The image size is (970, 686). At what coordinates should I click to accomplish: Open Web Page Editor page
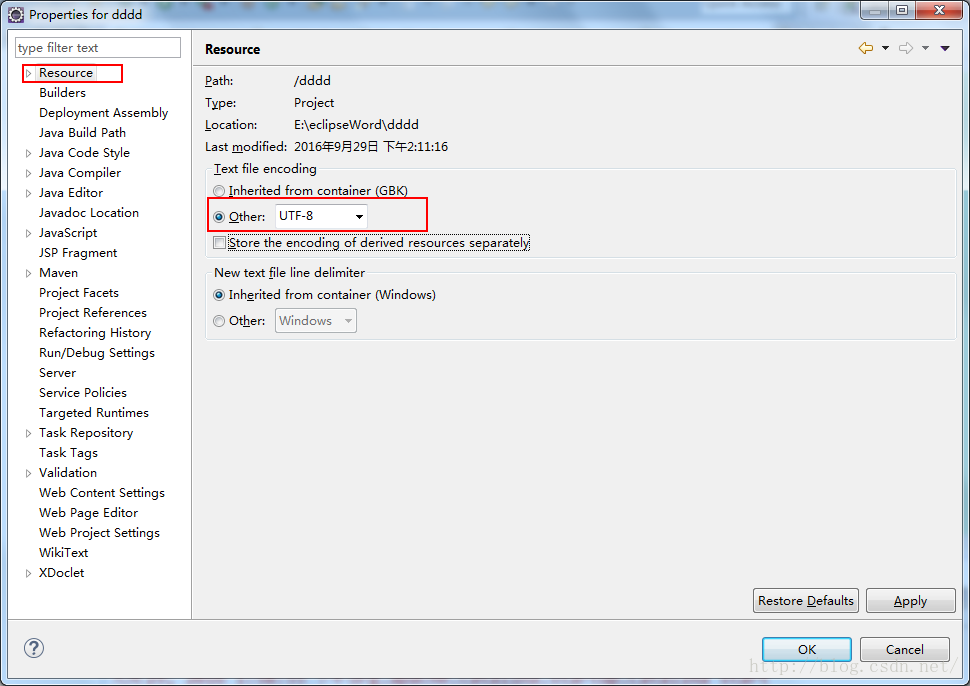(88, 513)
